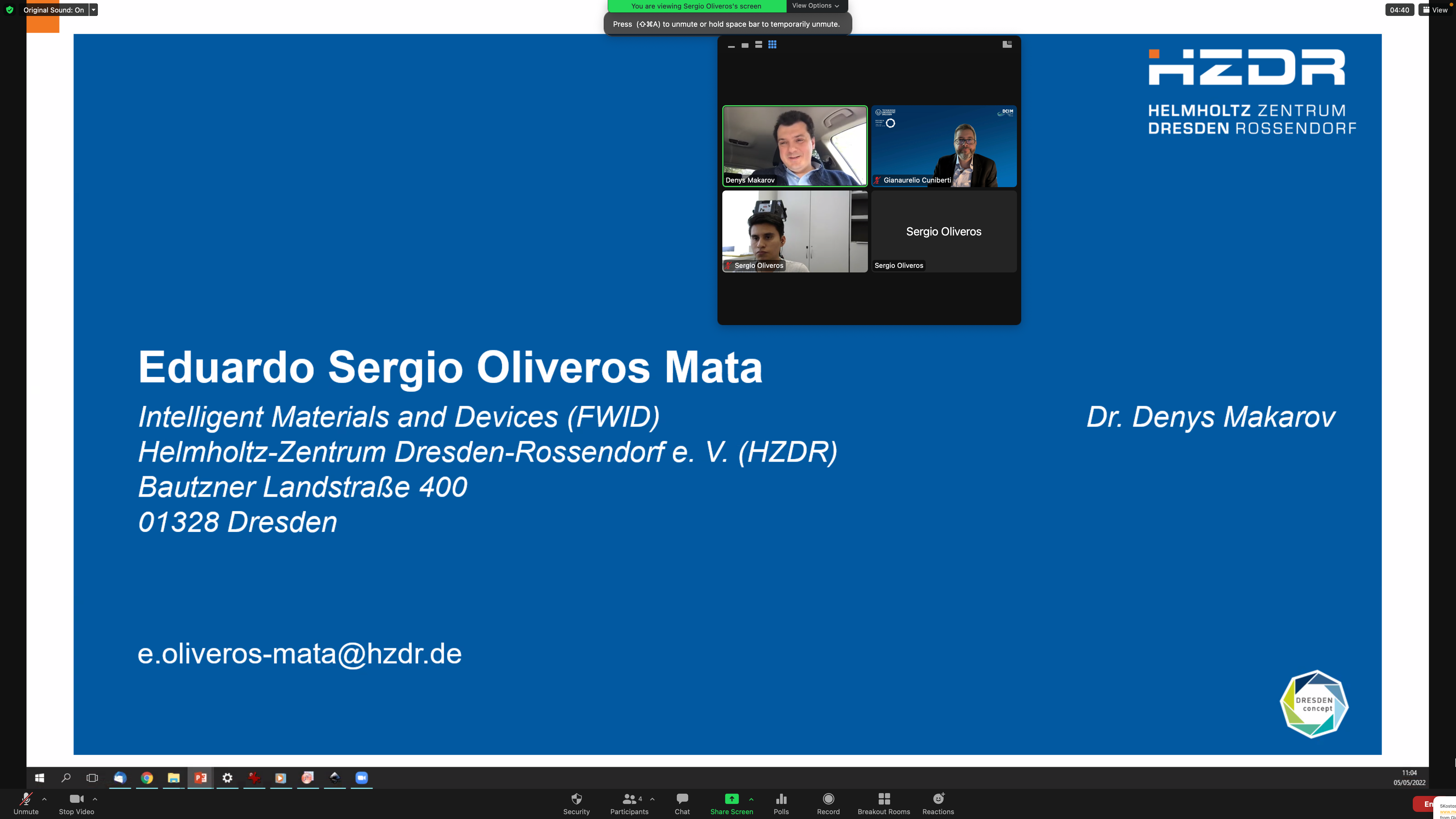Open File Explorer in shared taskbar
The image size is (1456, 819).
(x=173, y=778)
